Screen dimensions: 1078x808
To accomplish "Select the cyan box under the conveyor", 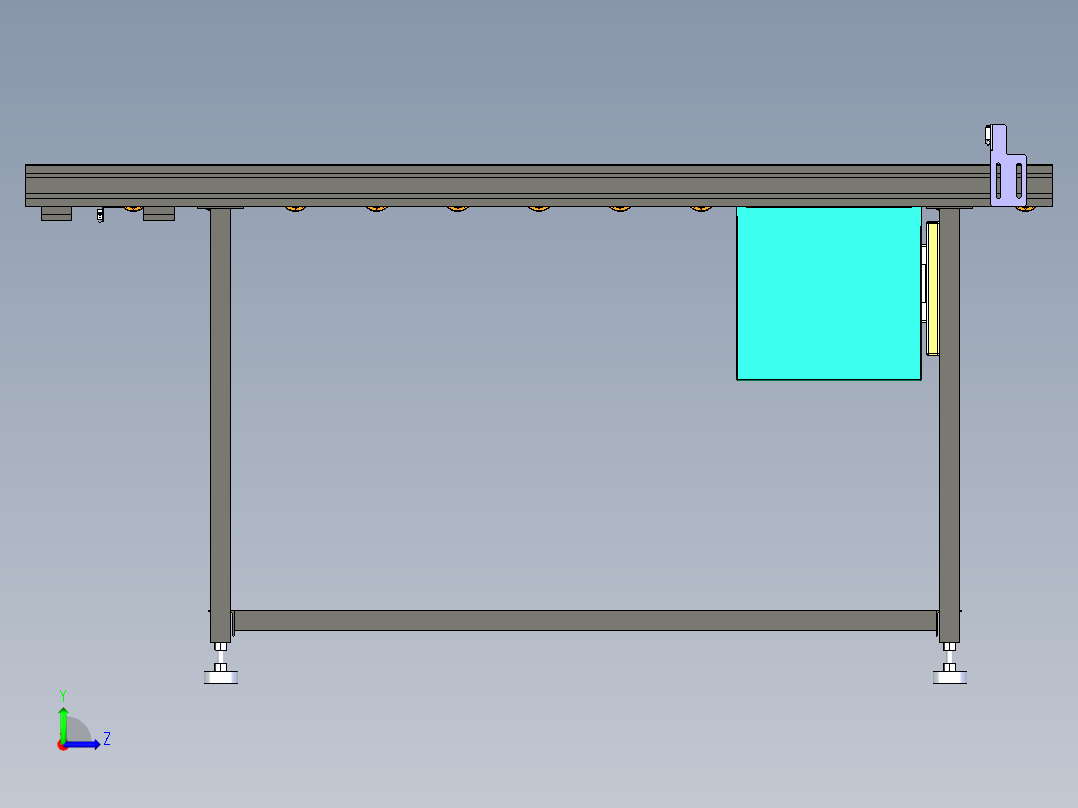I will coord(828,293).
